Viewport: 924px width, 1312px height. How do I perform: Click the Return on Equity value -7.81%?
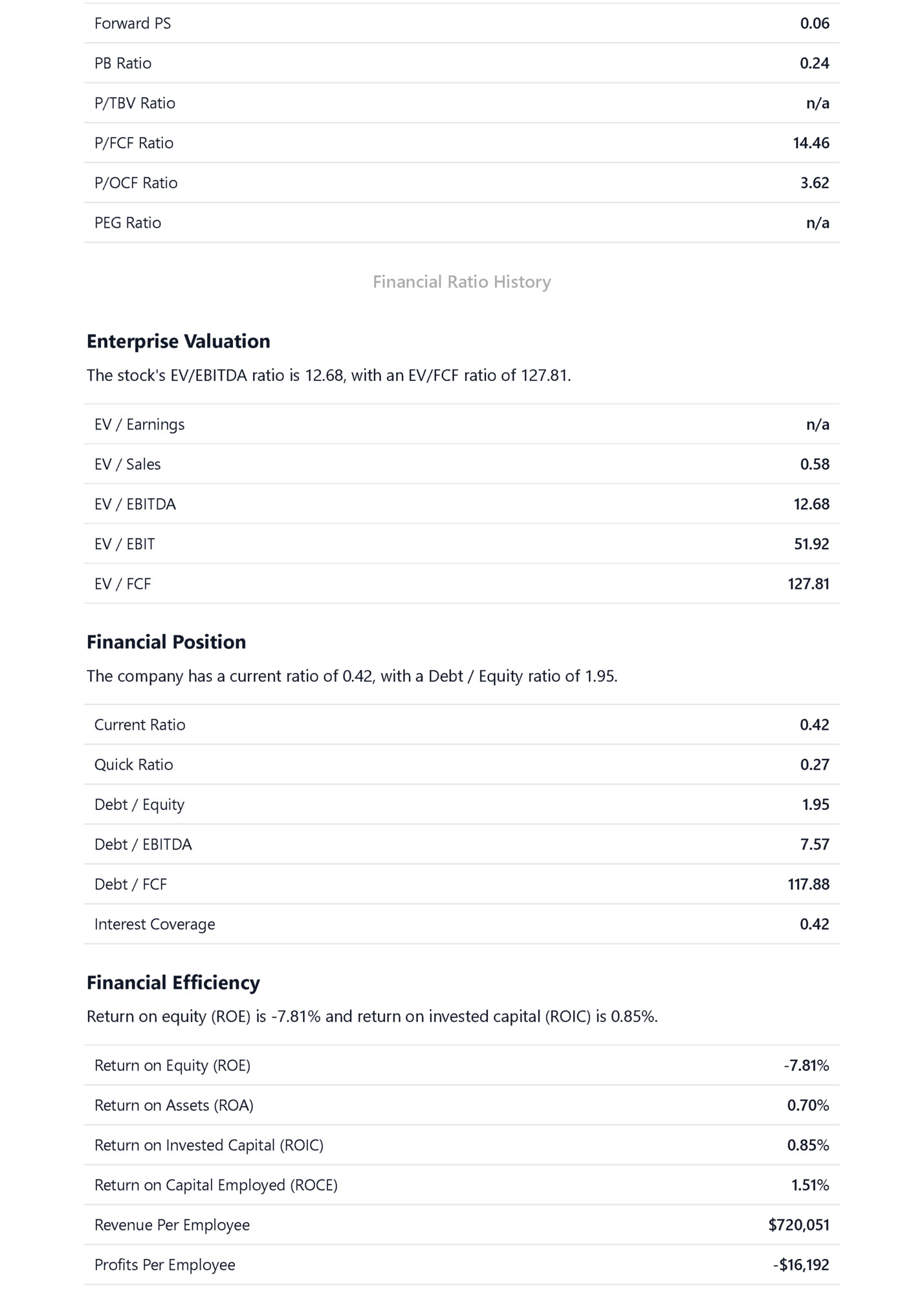click(806, 1066)
